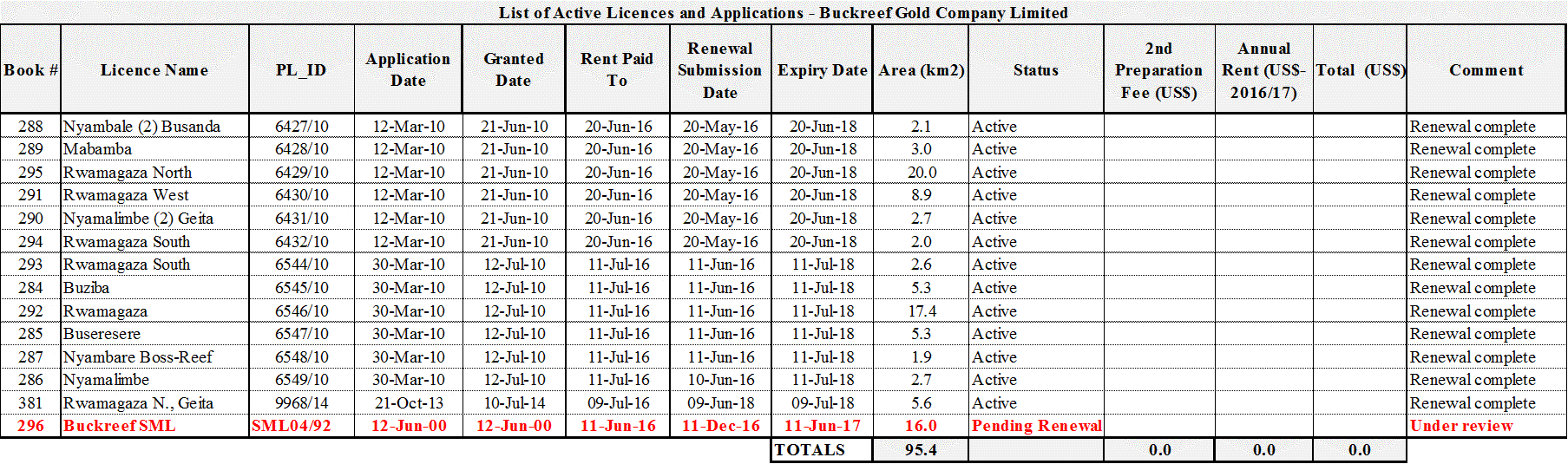Screen dimensions: 1568x464
Task: Click the 'Pending Renewal' status cell
Action: coord(1036,426)
